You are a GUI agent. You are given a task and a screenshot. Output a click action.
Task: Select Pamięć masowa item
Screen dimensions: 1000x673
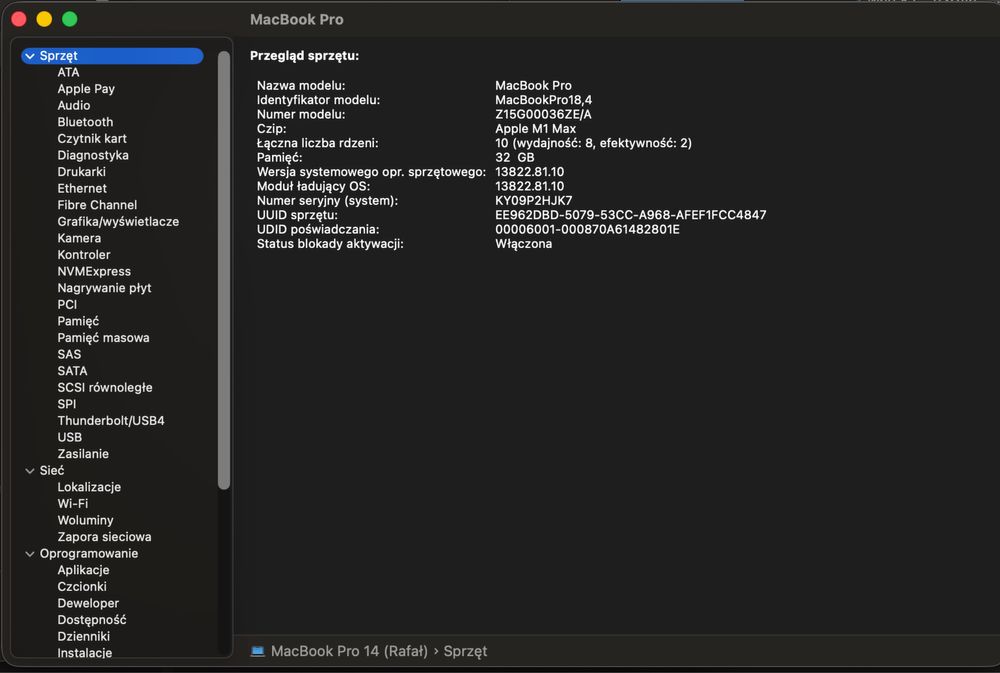(x=103, y=337)
